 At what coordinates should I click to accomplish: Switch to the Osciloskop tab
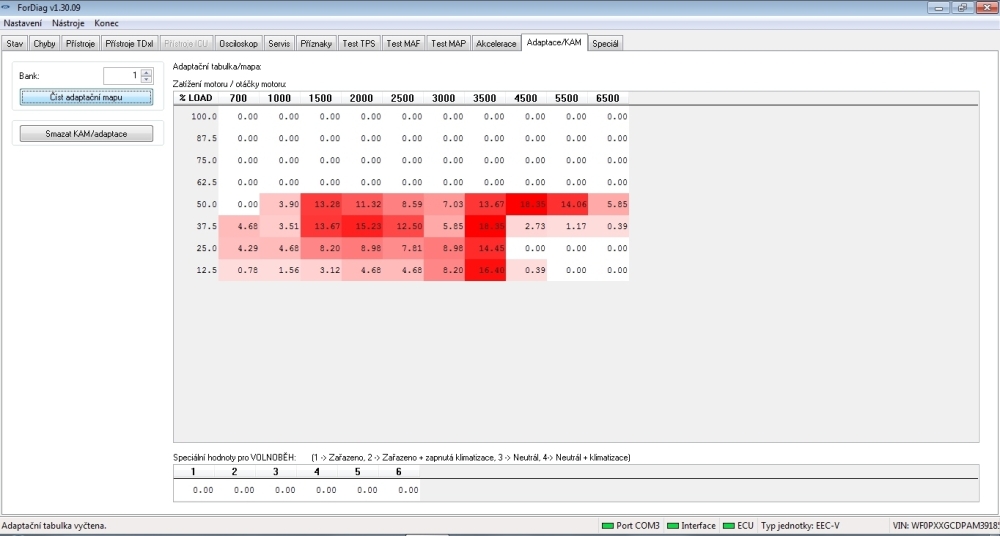(238, 44)
